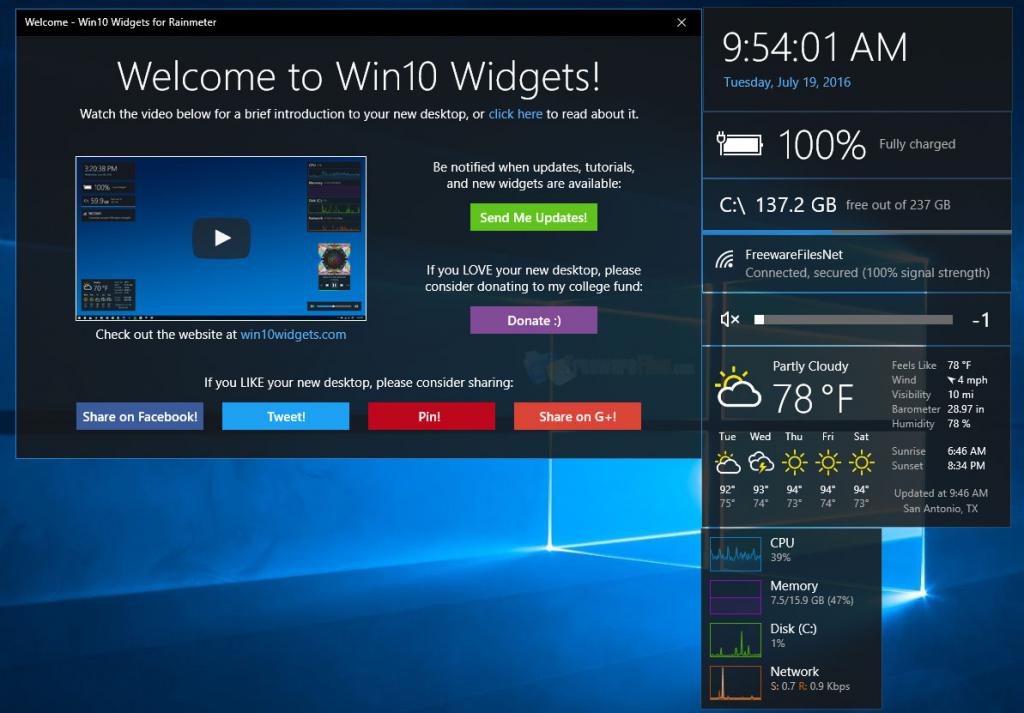Click the Memory usage graph
The image size is (1024, 713).
point(735,597)
